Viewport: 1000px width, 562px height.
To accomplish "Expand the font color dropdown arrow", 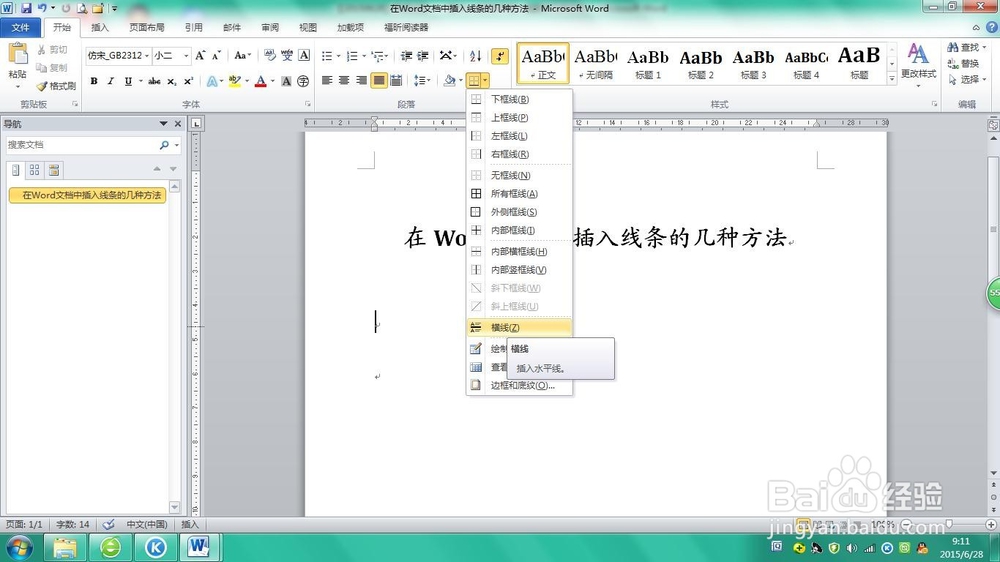I will tap(272, 81).
